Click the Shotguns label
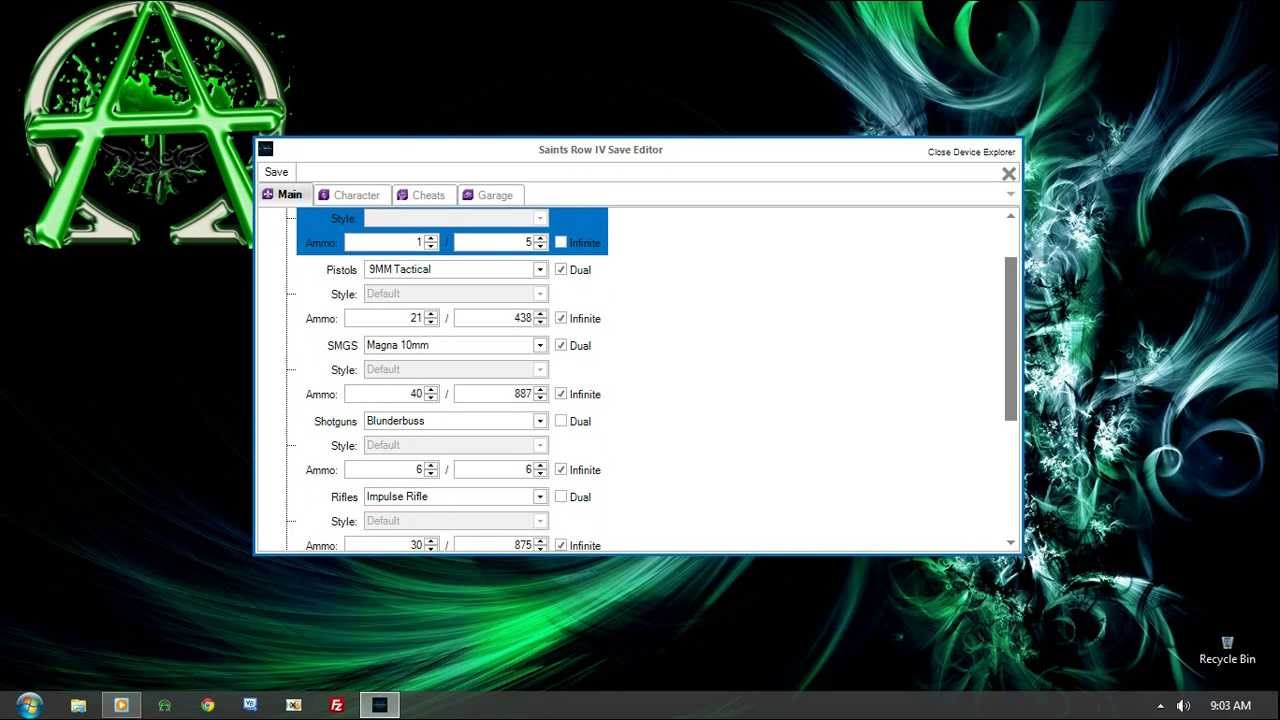Viewport: 1280px width, 720px height. pos(335,421)
